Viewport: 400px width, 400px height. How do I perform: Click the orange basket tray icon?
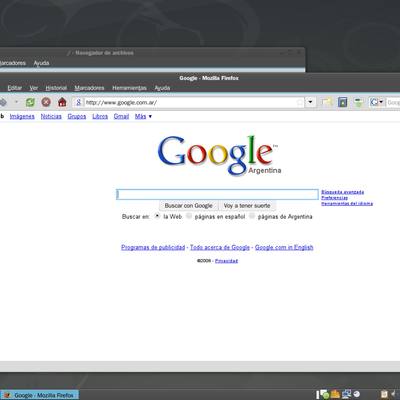(x=335, y=394)
